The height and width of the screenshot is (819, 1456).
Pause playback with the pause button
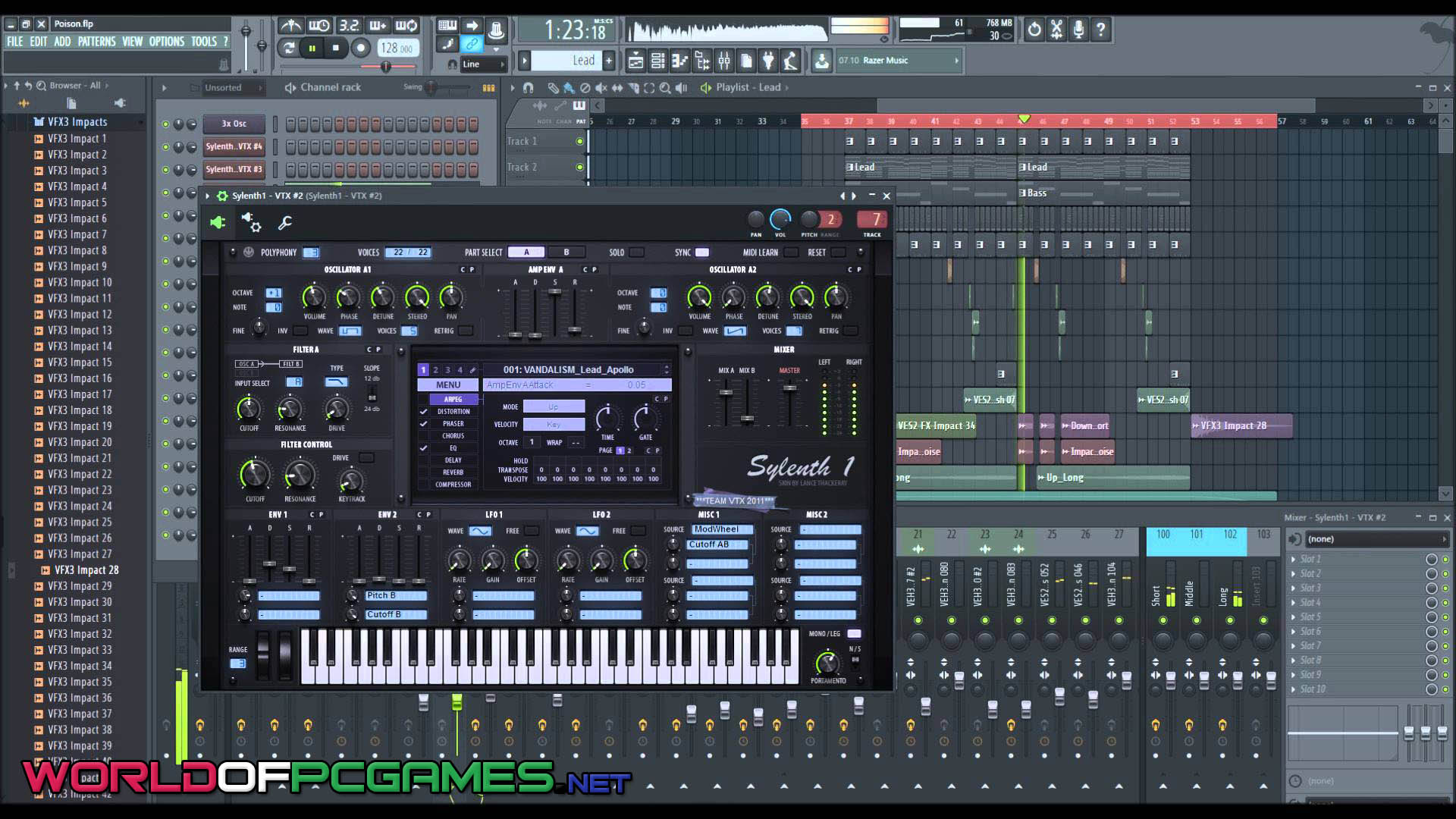[x=312, y=49]
